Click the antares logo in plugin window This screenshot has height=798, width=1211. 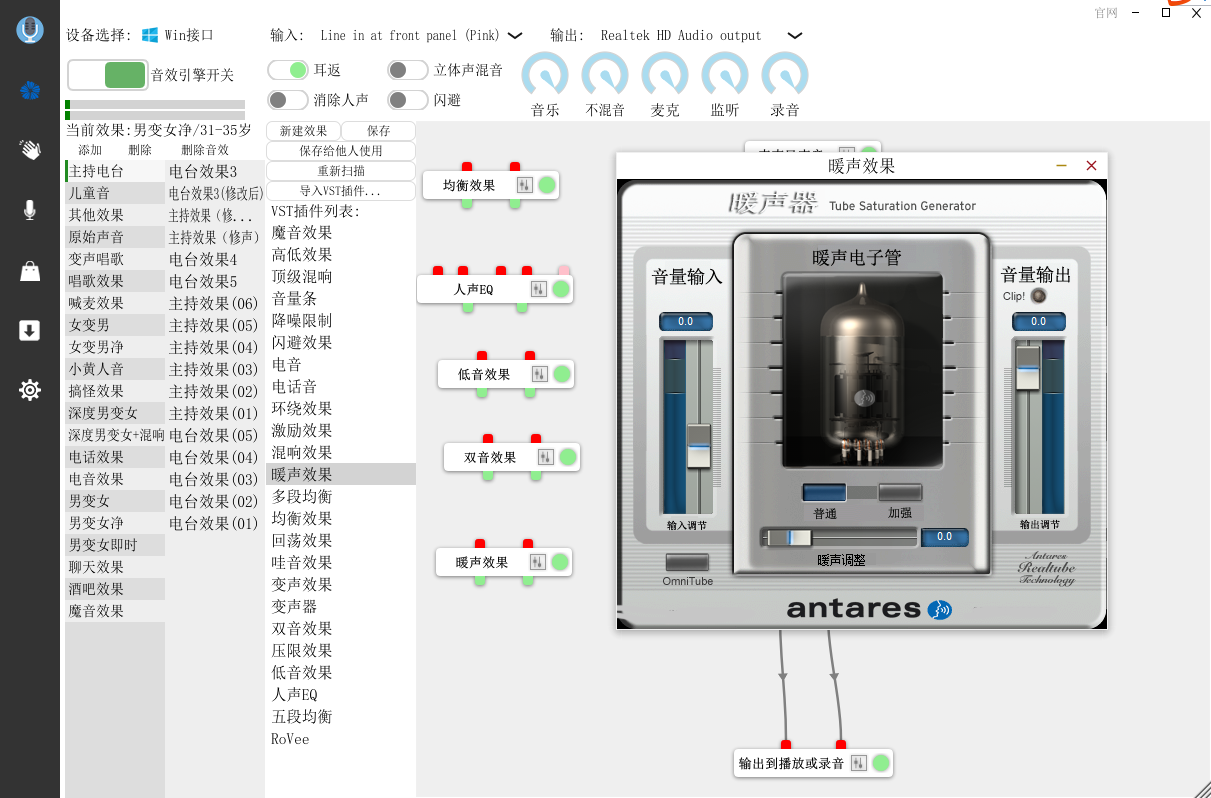point(868,608)
